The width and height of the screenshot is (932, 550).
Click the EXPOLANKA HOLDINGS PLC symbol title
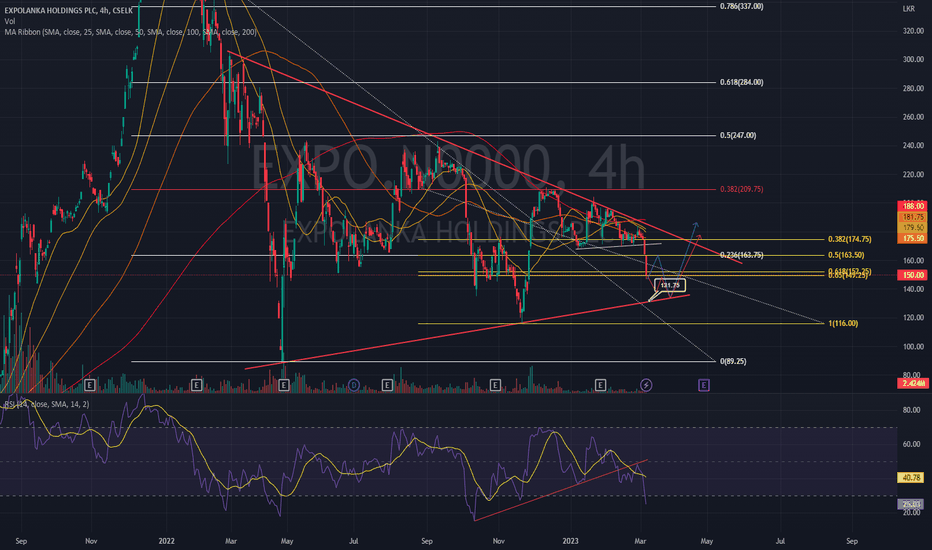click(69, 10)
